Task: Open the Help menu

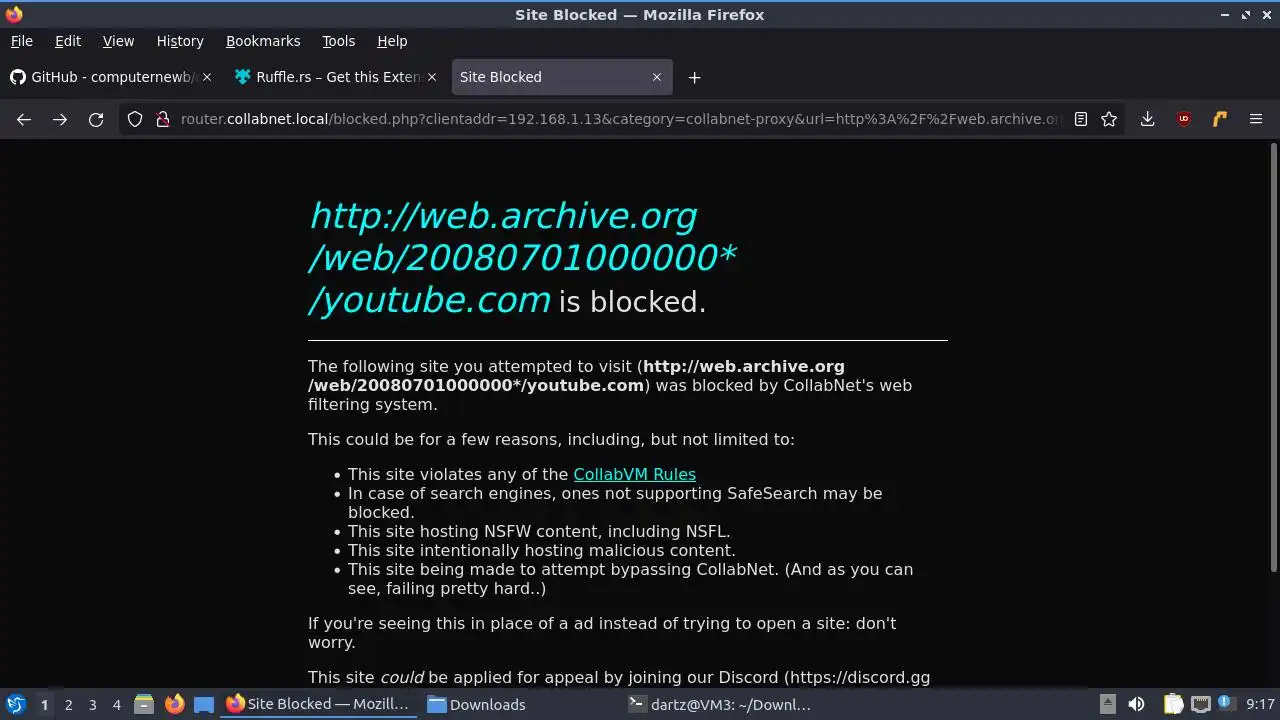Action: coord(392,41)
